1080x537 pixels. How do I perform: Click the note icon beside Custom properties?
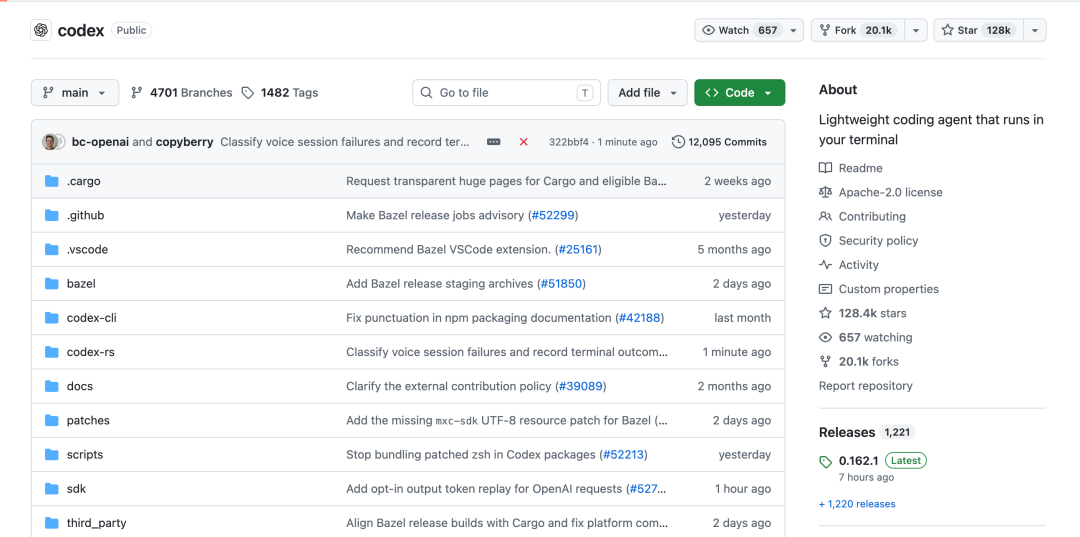pos(825,289)
